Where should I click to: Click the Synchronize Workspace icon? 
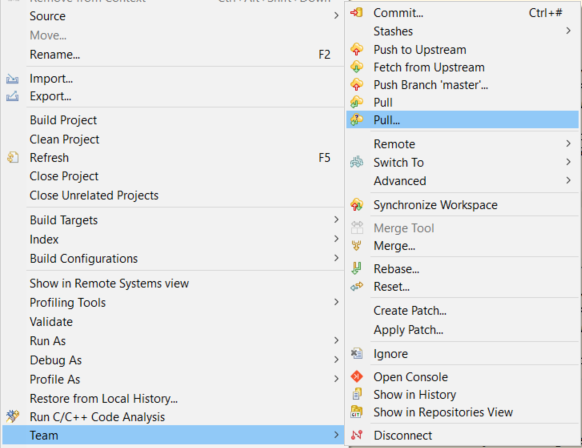pos(357,205)
